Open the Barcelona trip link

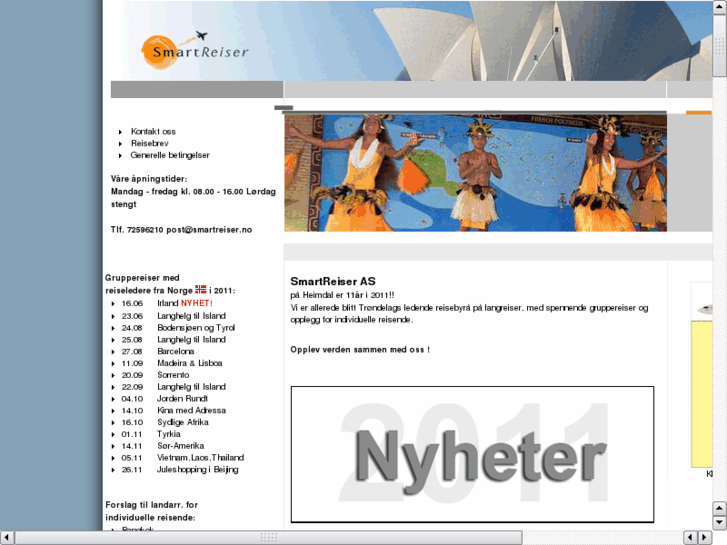(x=175, y=352)
